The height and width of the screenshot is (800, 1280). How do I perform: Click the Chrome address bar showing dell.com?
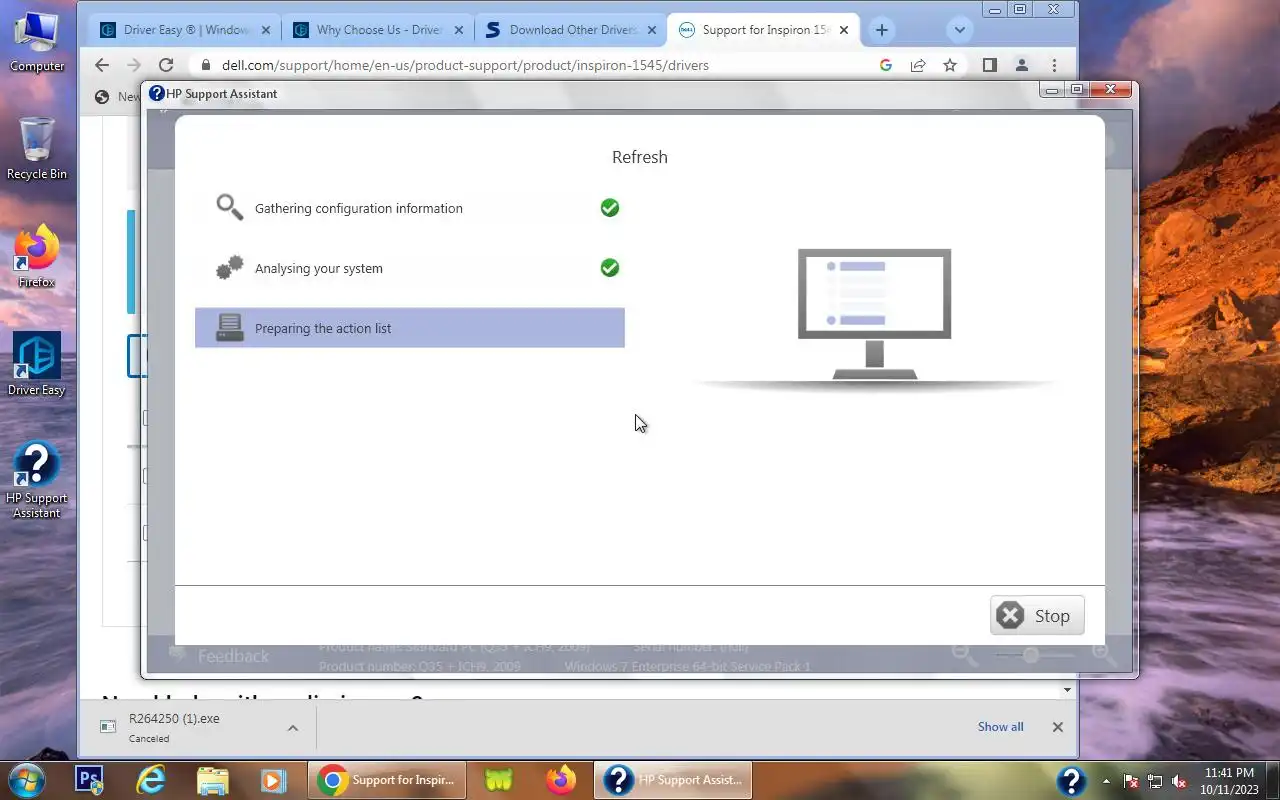540,65
